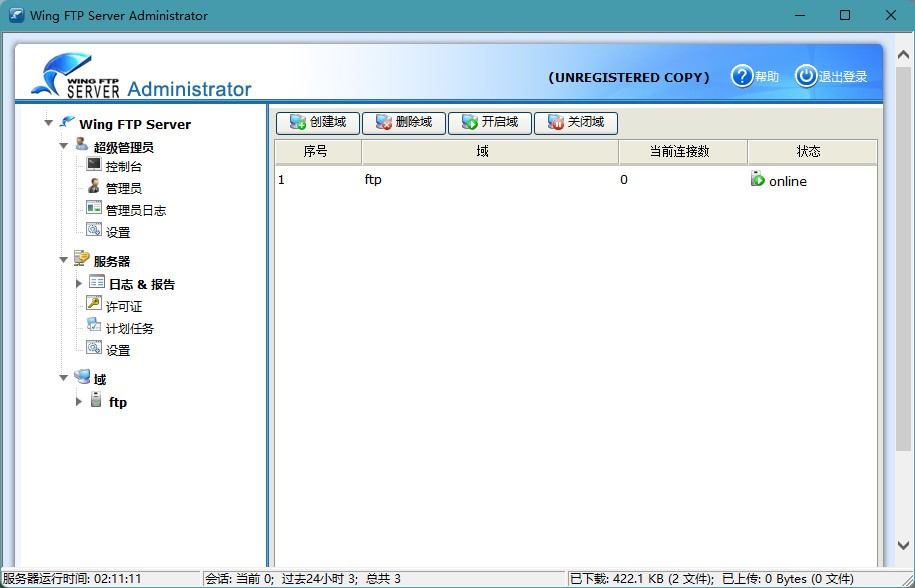
Task: Click the 当前连接数 column header
Action: (x=683, y=152)
